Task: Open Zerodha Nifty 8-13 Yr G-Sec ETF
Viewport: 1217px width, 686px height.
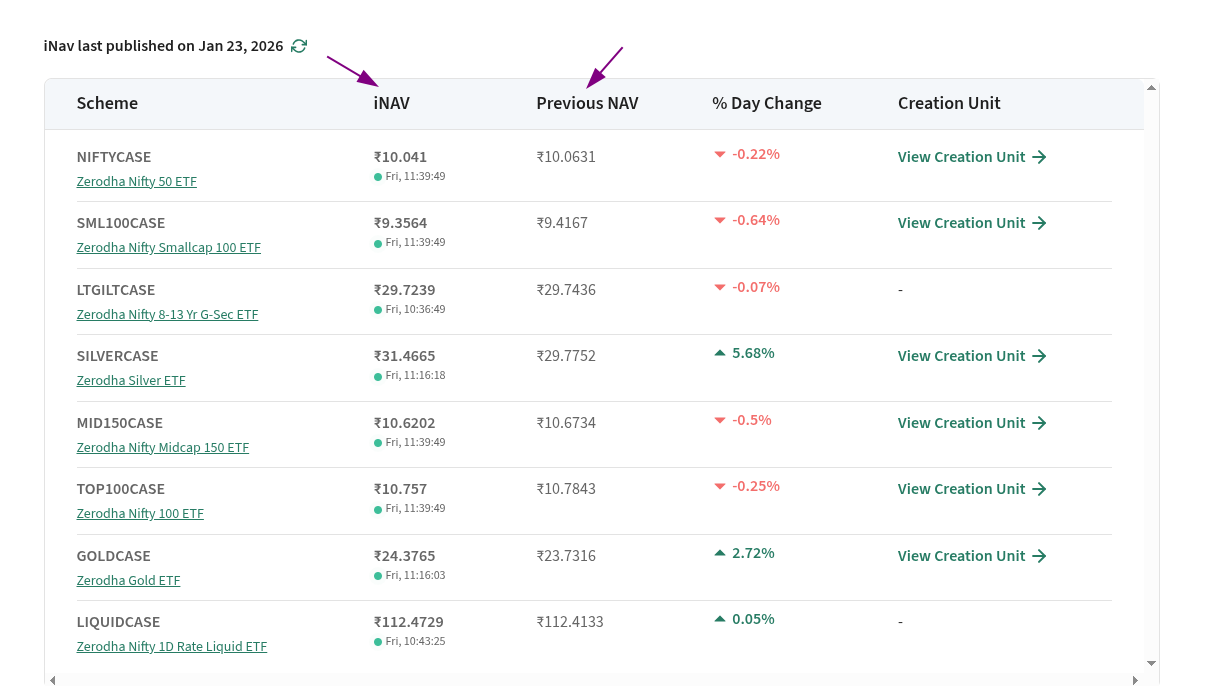Action: point(167,314)
